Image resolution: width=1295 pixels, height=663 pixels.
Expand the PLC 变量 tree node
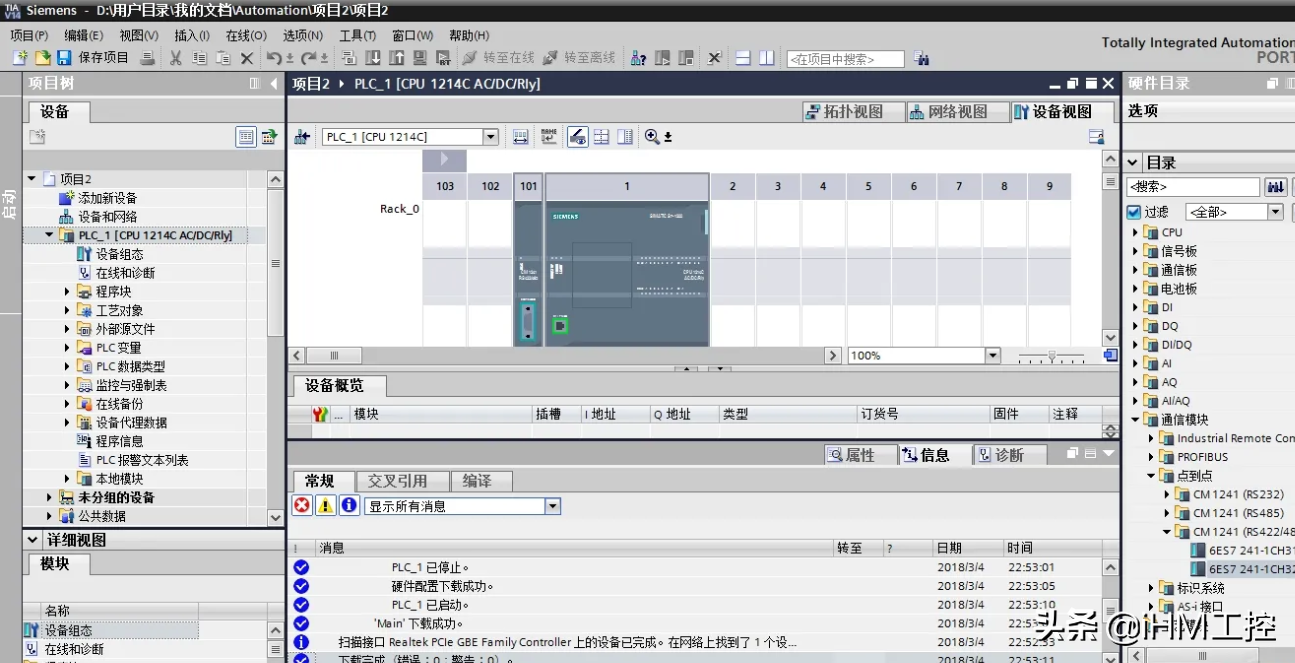(x=68, y=348)
